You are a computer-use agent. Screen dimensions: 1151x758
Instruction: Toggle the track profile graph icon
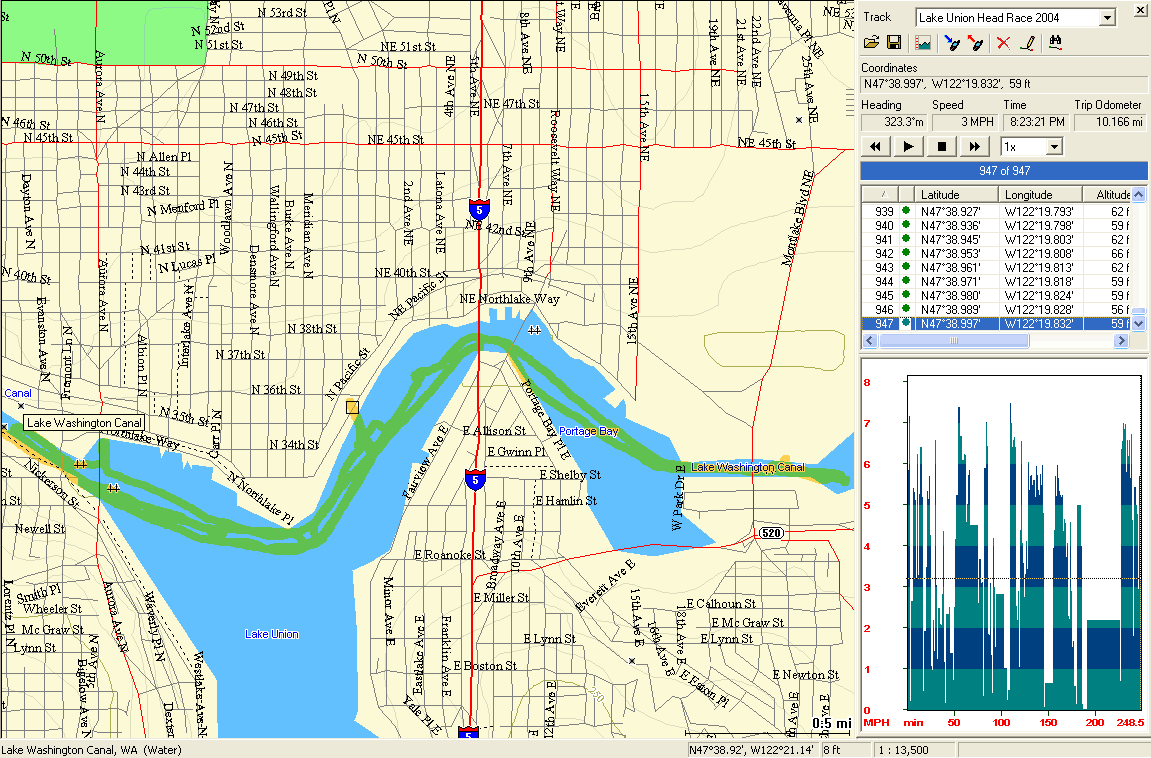click(923, 43)
